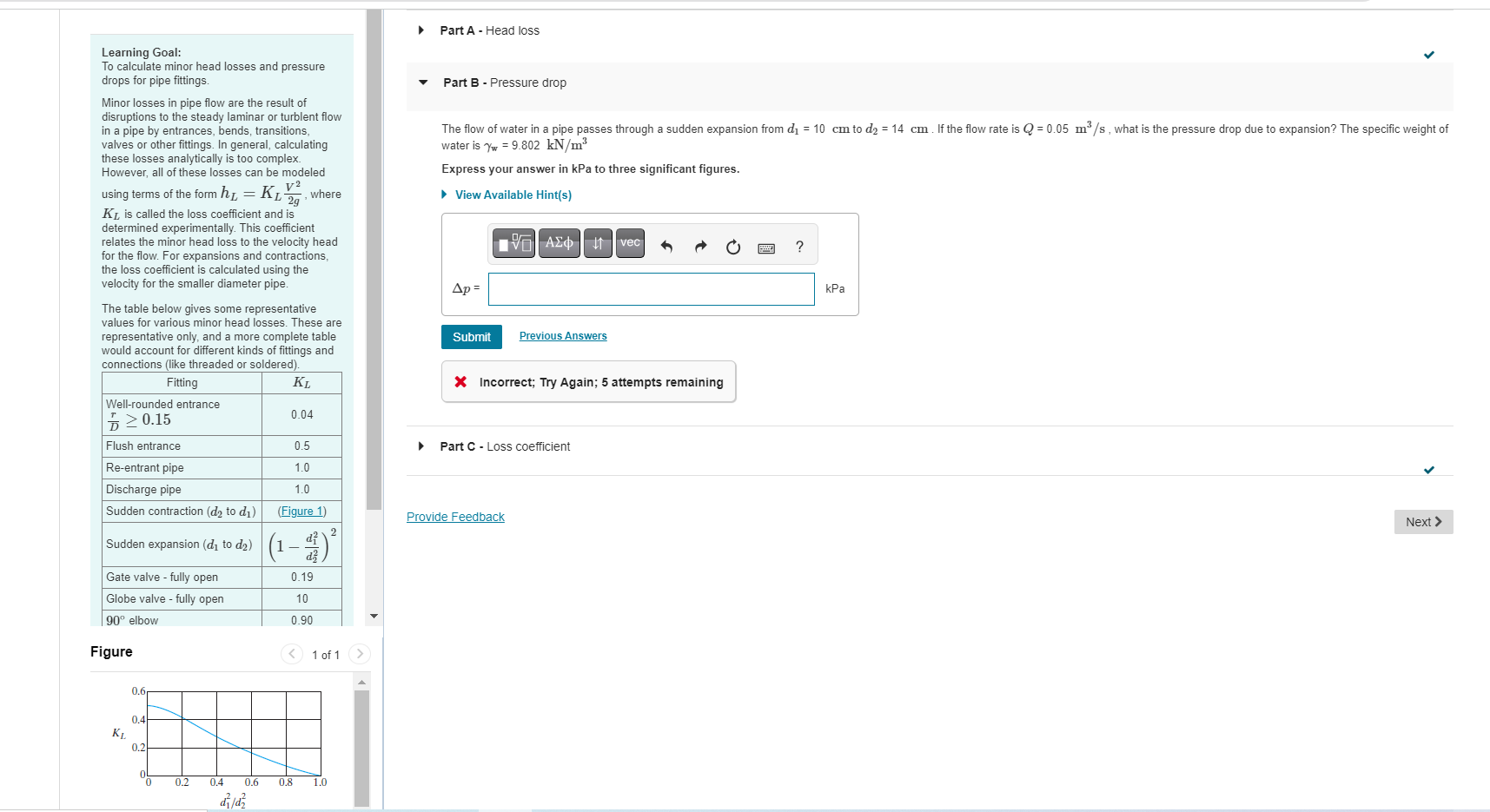
Task: Open the Greek symbols ΑΣφ palette
Action: (x=559, y=243)
